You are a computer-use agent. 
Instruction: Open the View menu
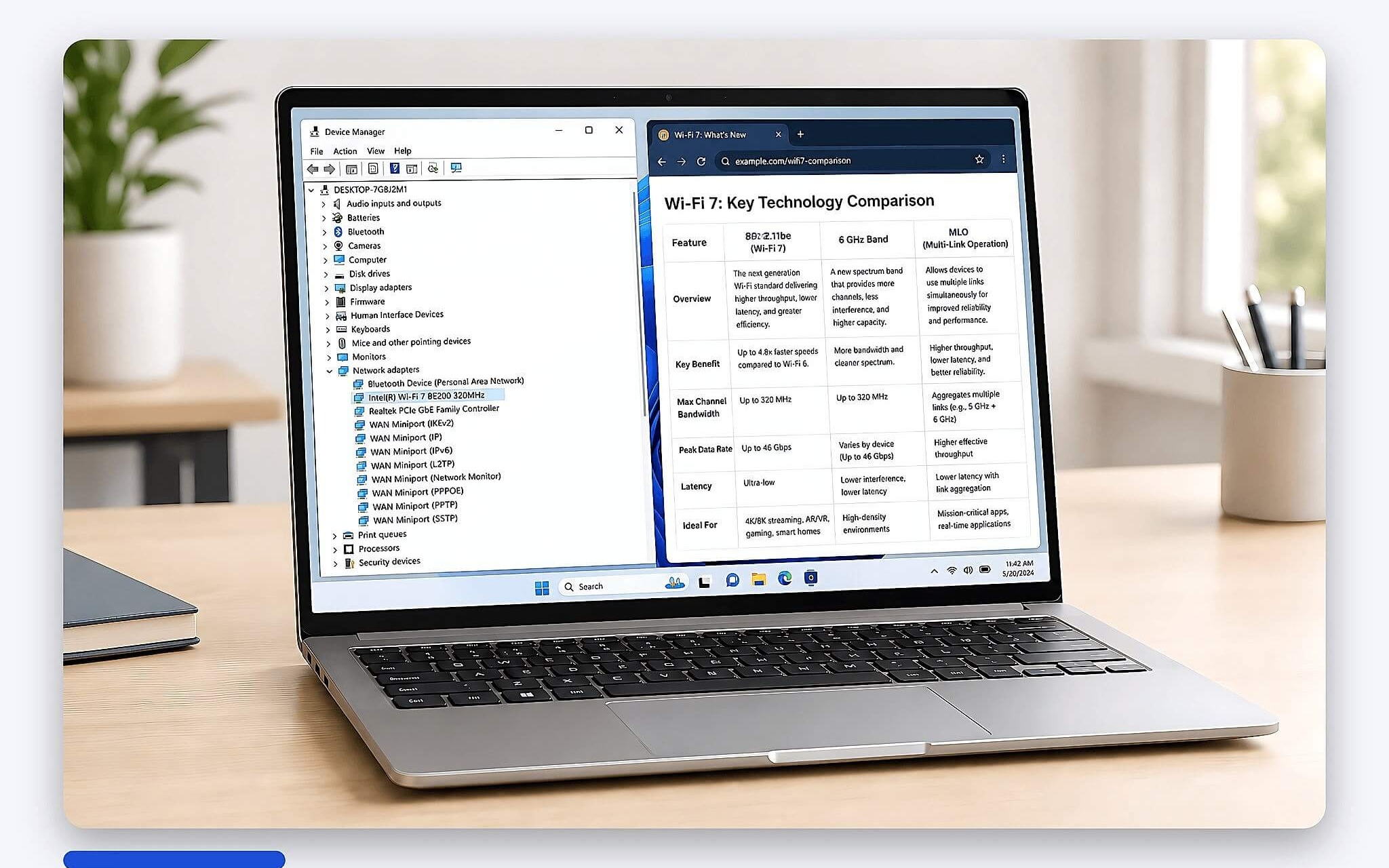click(x=376, y=151)
